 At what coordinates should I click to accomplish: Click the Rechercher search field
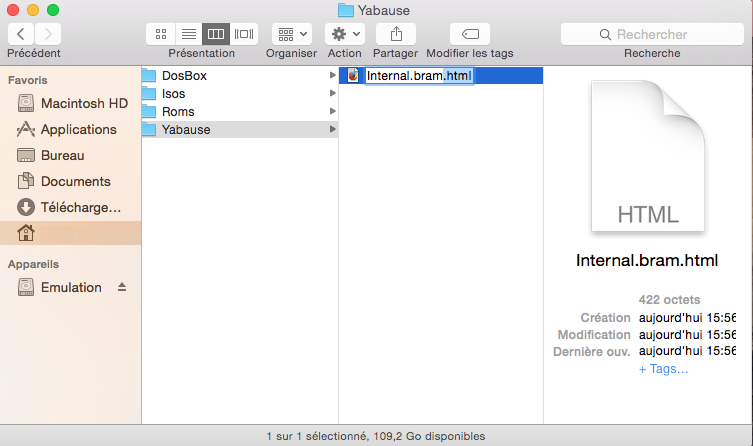tap(652, 34)
